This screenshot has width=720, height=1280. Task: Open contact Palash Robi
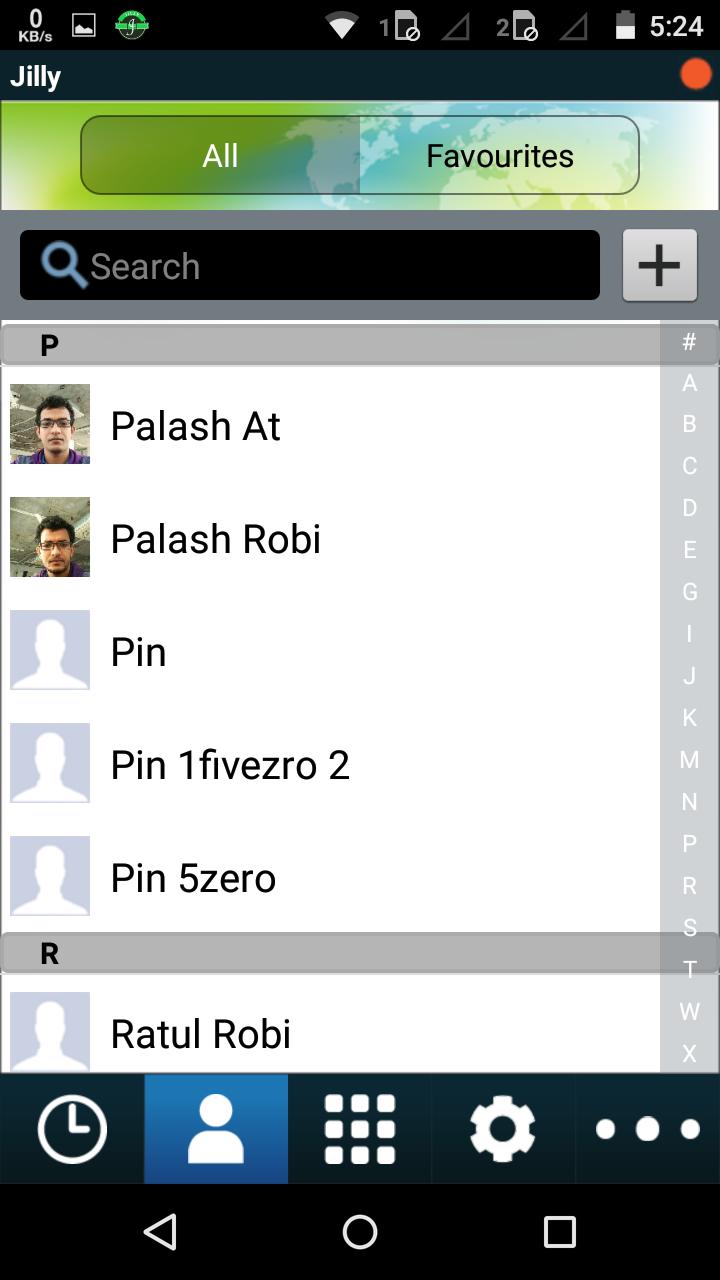(x=330, y=538)
